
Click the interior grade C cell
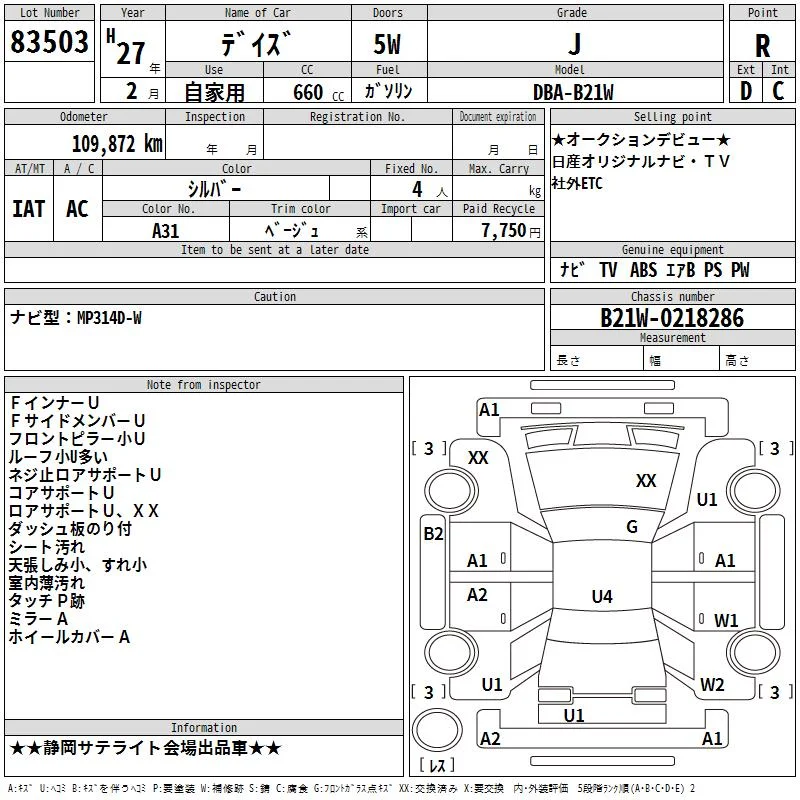(x=779, y=90)
